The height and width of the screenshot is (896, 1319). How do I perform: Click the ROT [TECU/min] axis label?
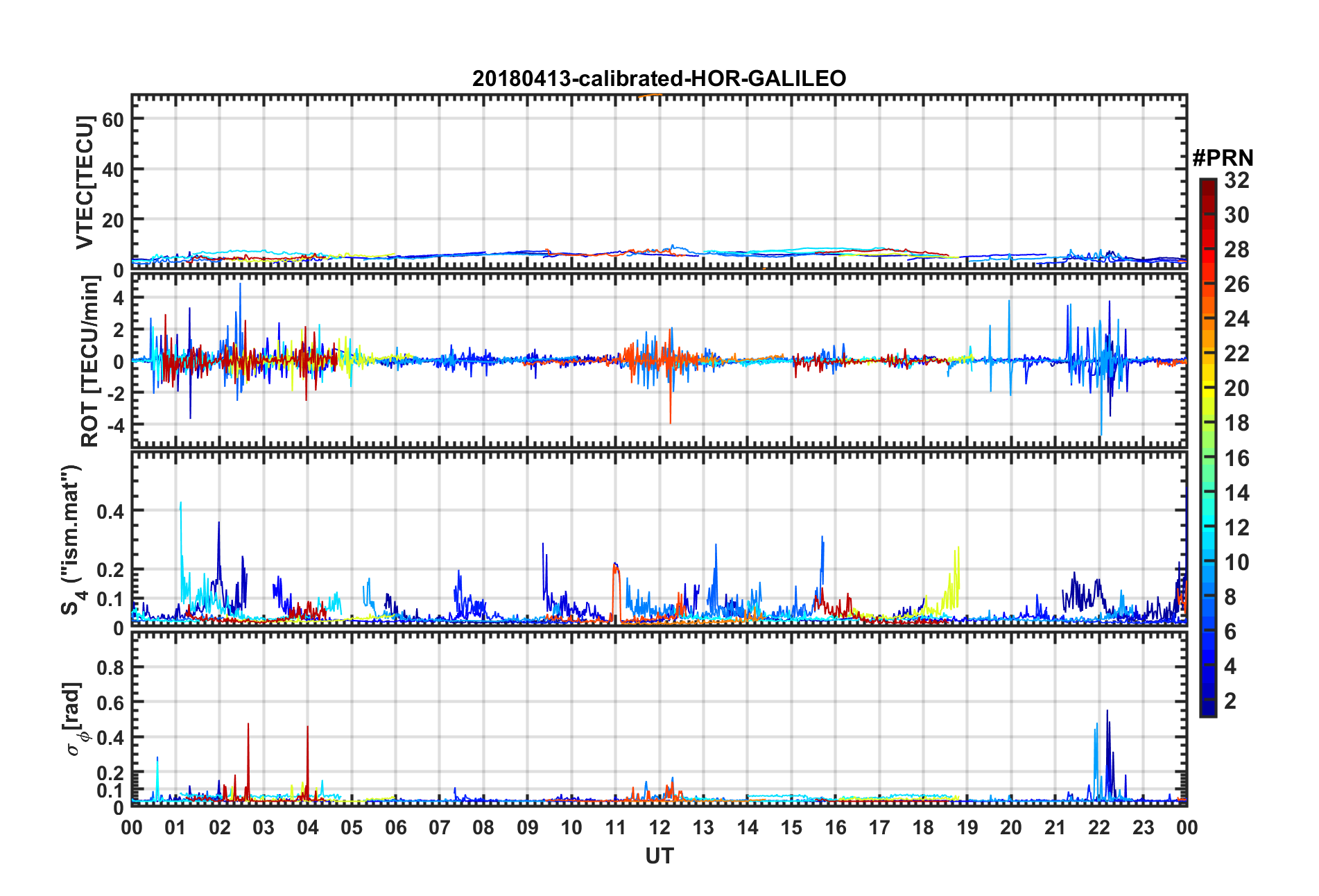click(x=90, y=361)
